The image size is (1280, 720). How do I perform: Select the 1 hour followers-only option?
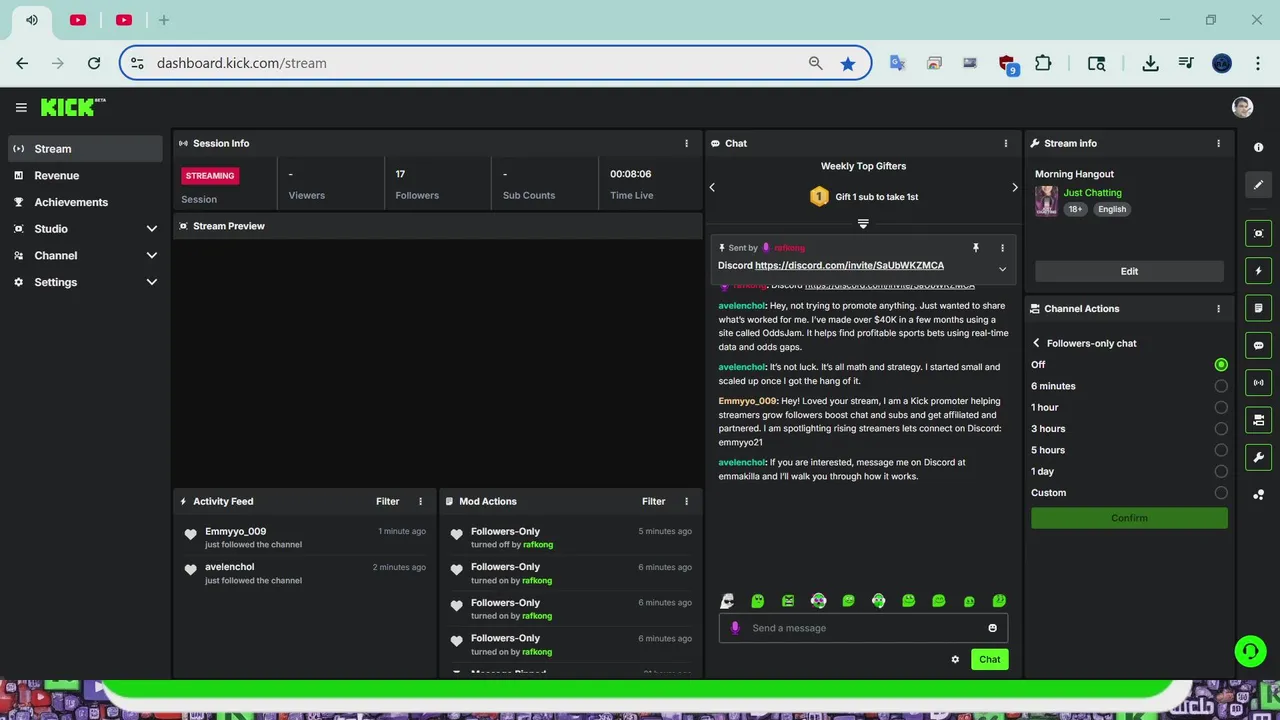(x=1221, y=408)
